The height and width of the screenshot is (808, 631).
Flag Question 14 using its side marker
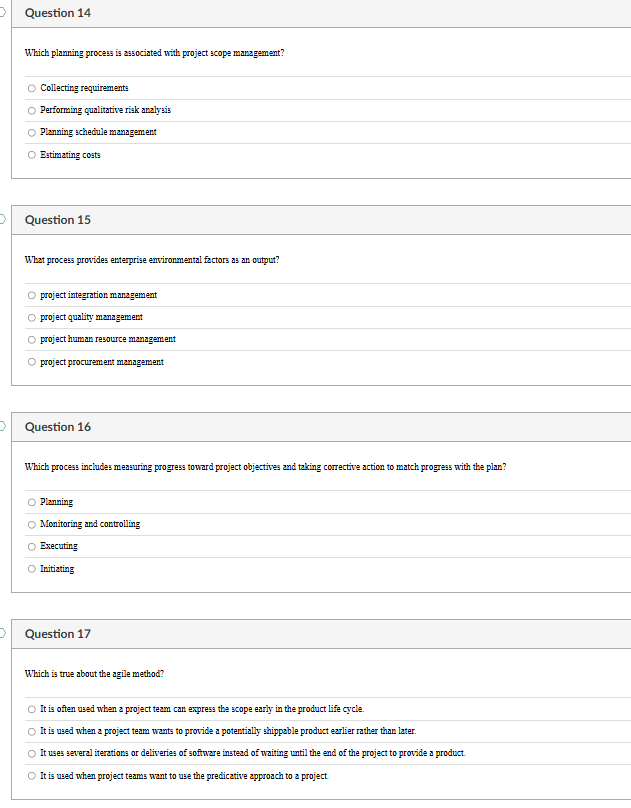(3, 10)
